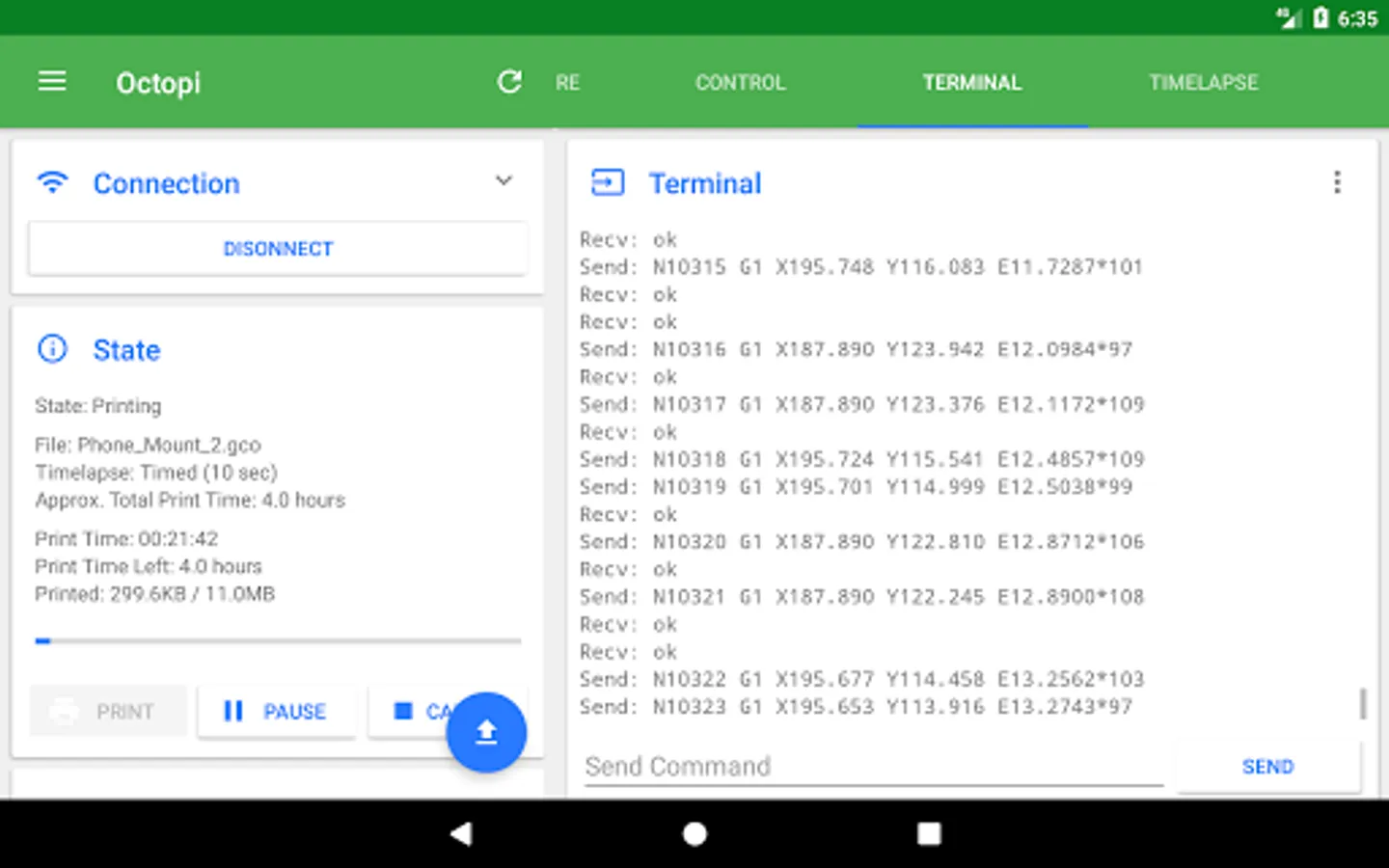The height and width of the screenshot is (868, 1389).
Task: Switch to the partially visible RE tab
Action: (x=568, y=83)
